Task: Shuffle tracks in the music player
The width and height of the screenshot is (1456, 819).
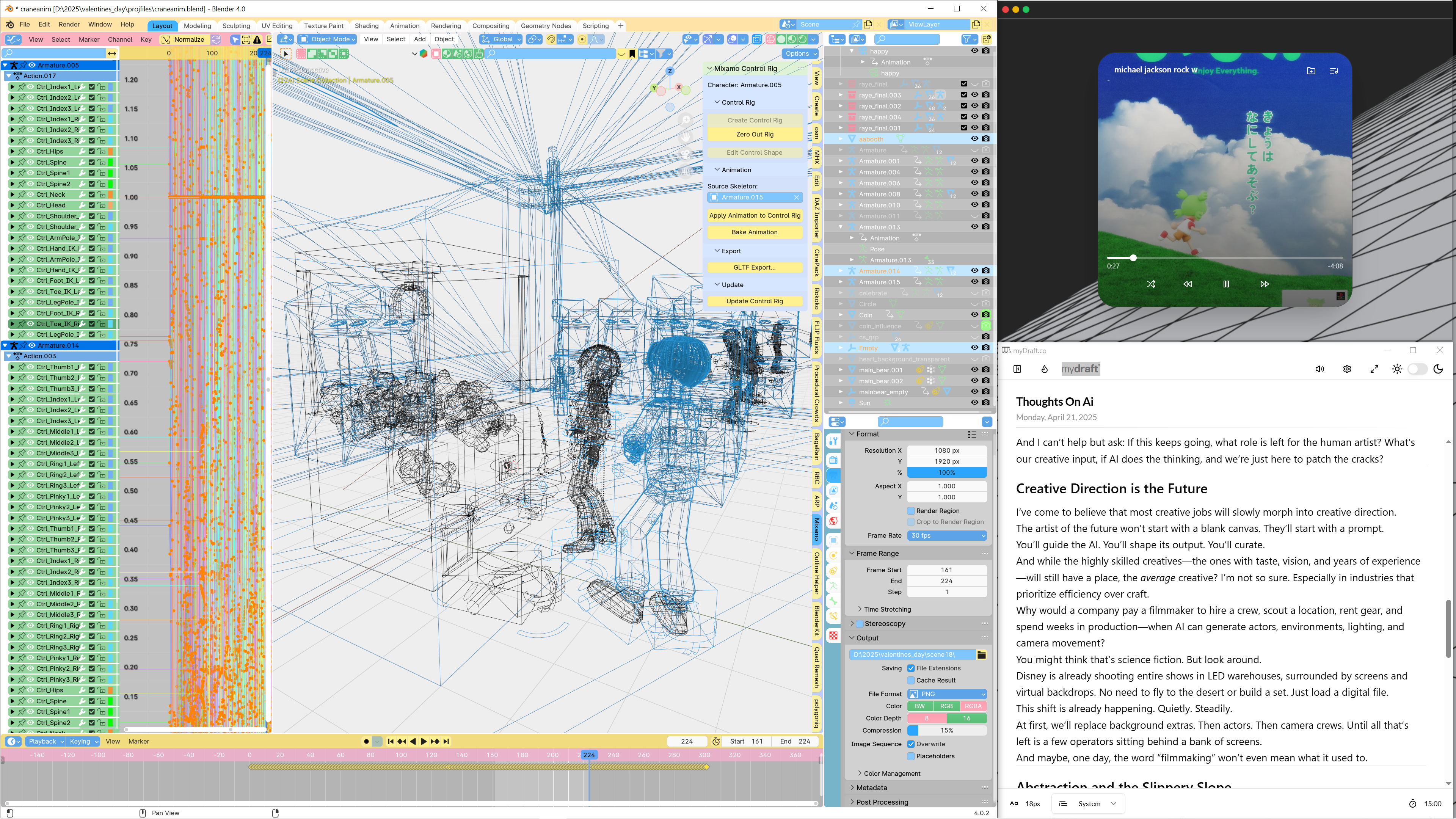Action: 1151,284
